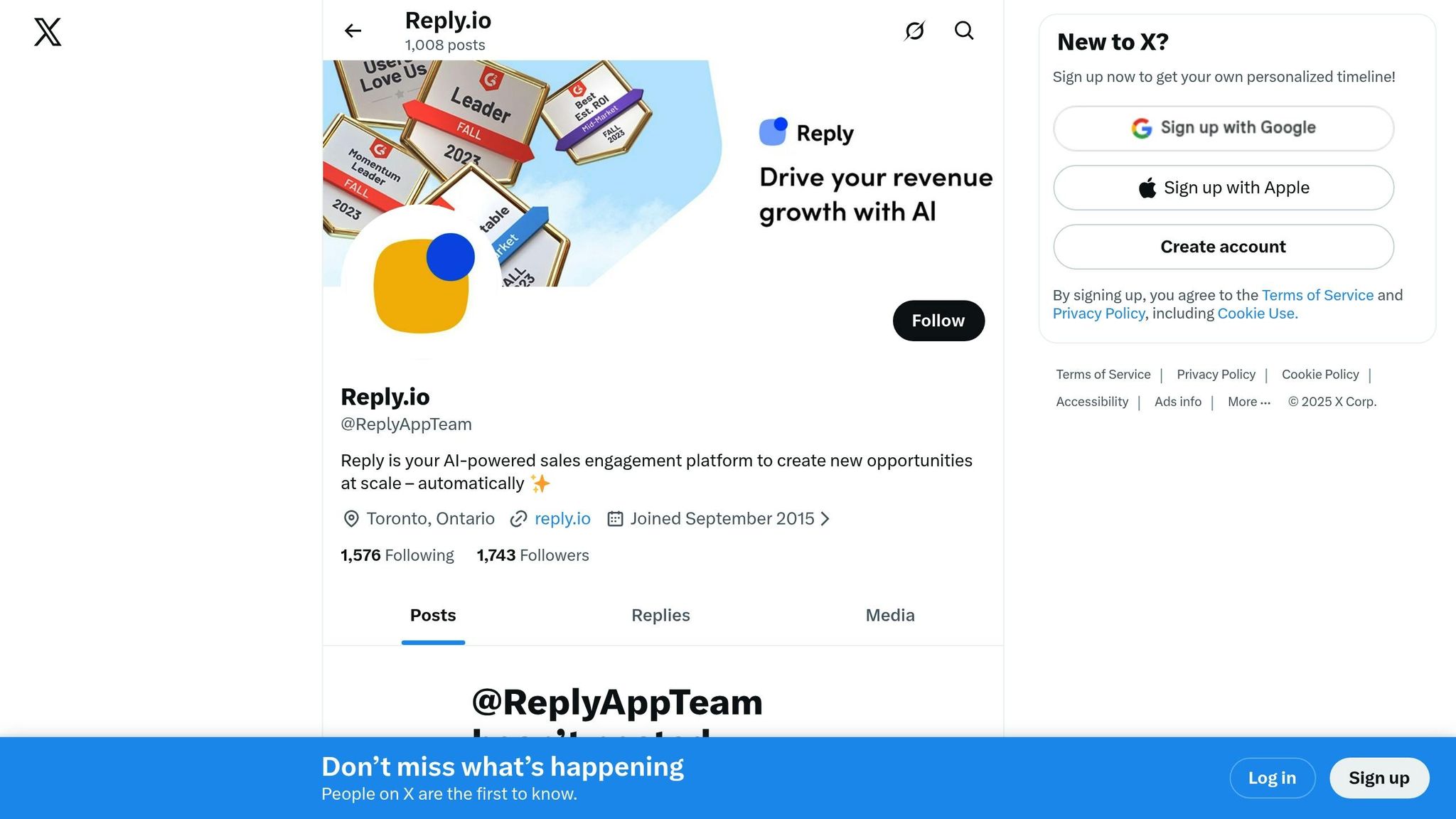
Task: Open the search magnifier icon
Action: 964,31
